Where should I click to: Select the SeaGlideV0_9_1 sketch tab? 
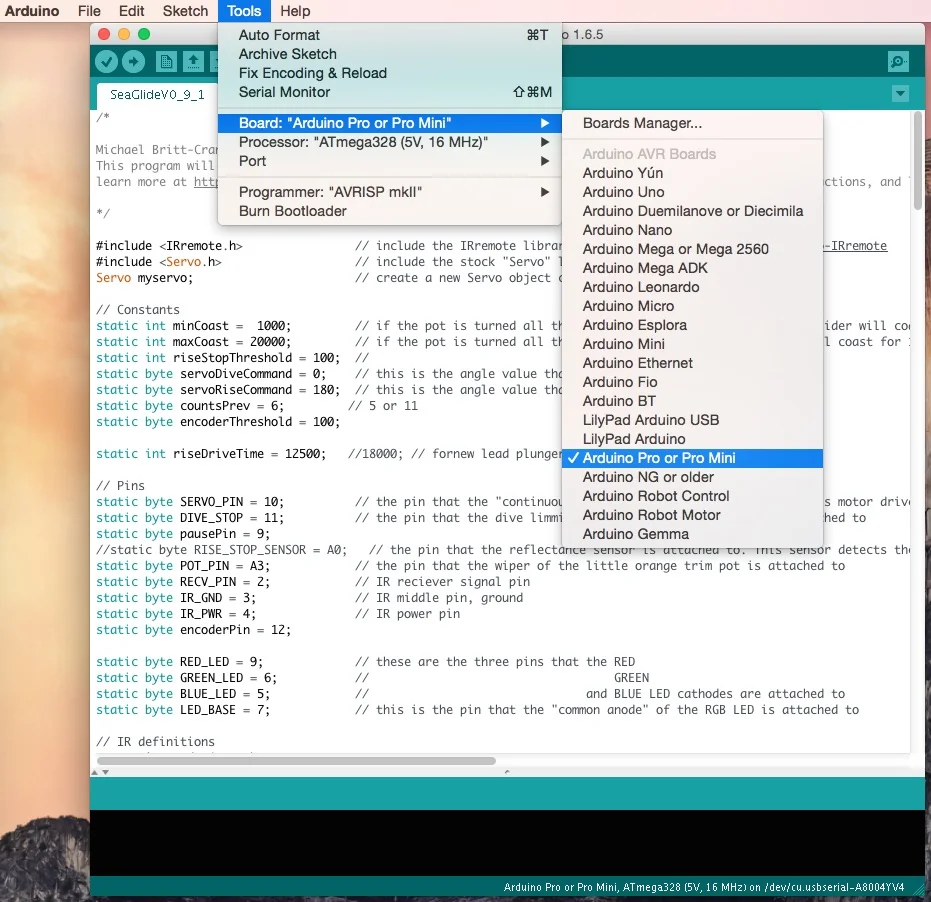click(157, 94)
